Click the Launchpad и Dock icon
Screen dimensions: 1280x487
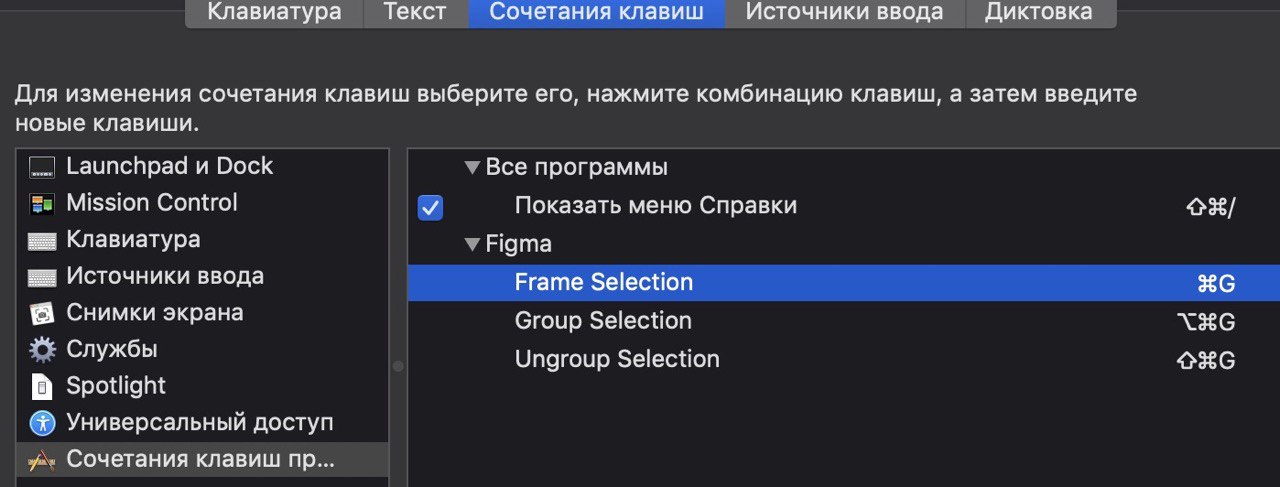tap(41, 167)
